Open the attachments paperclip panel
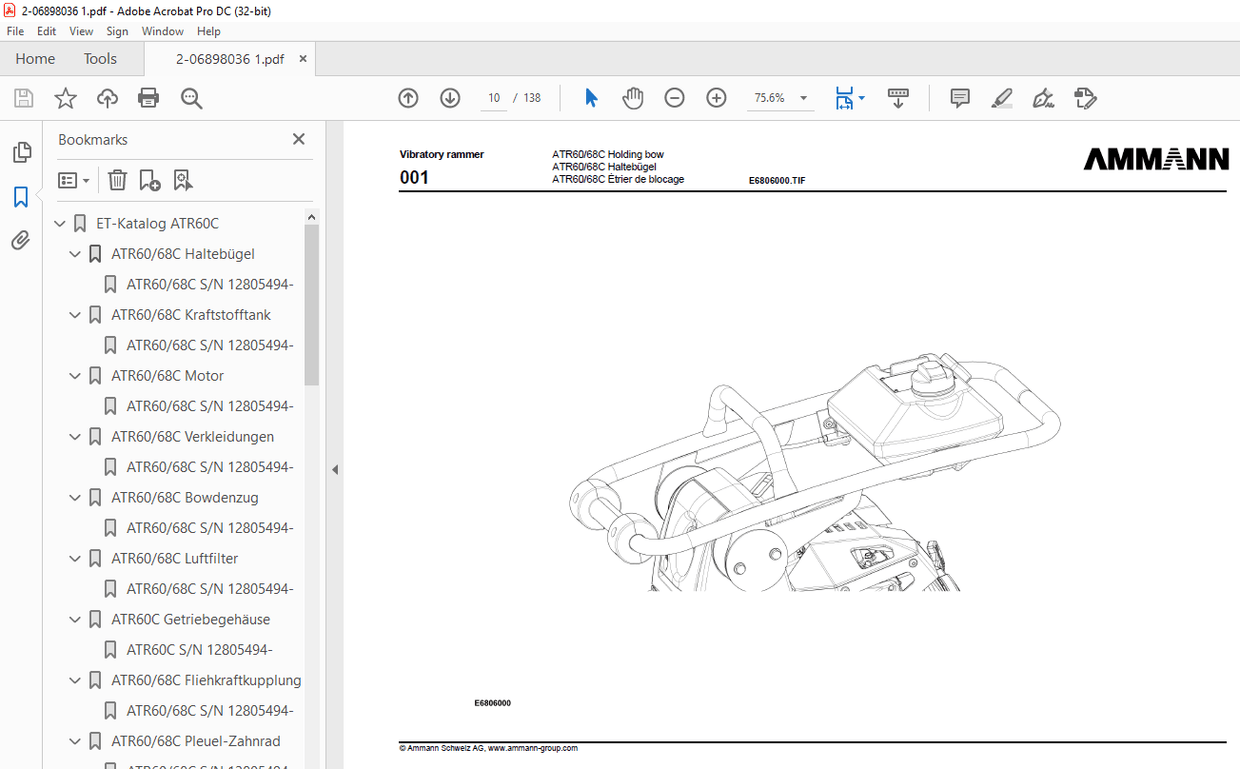The height and width of the screenshot is (769, 1240). [21, 240]
